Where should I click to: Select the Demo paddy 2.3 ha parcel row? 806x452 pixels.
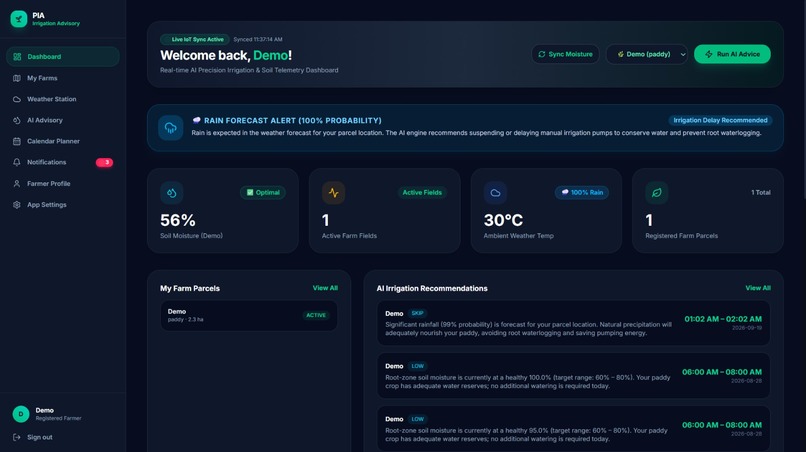pyautogui.click(x=249, y=315)
